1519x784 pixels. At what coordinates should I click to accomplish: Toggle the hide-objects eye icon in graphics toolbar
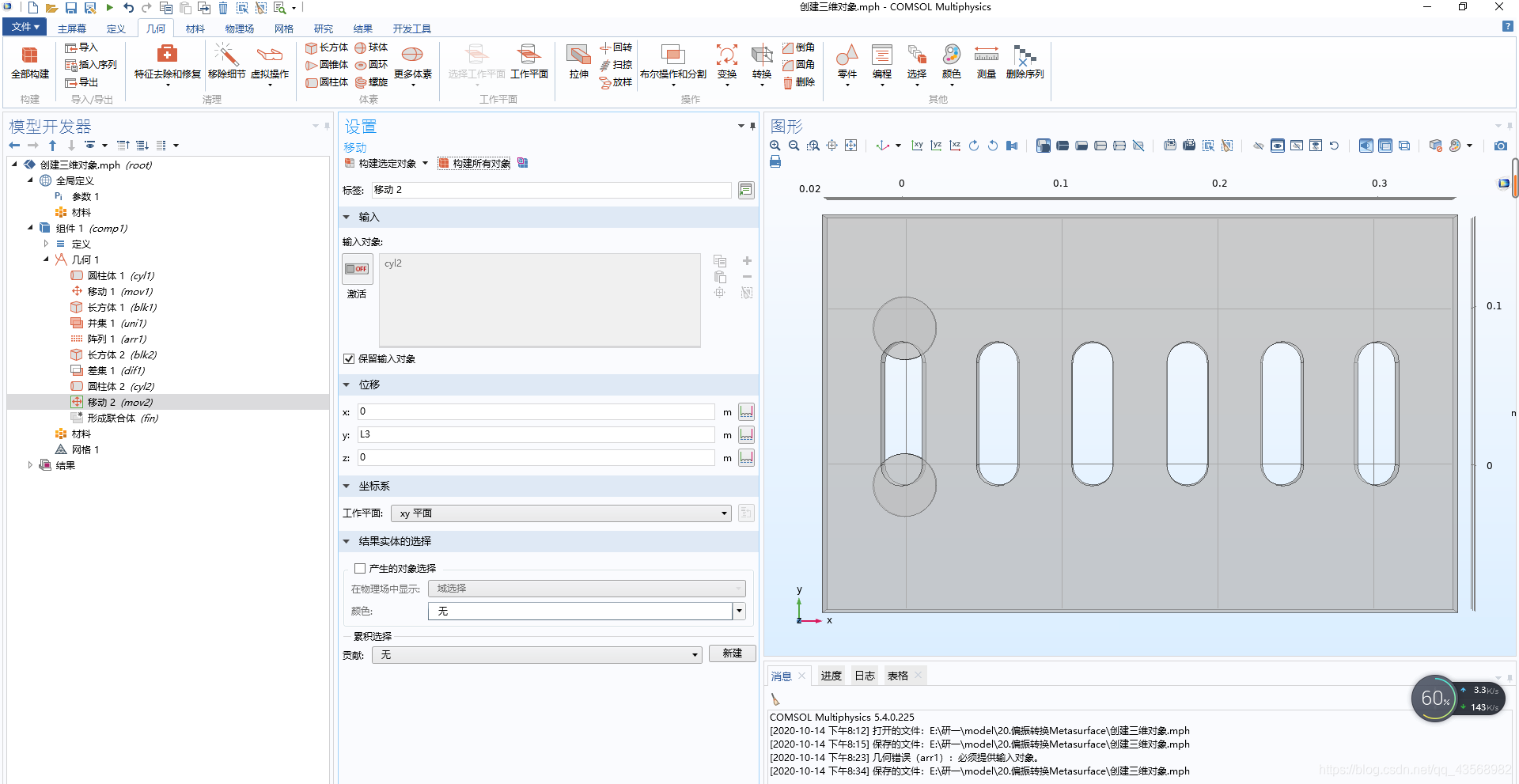[x=1258, y=146]
